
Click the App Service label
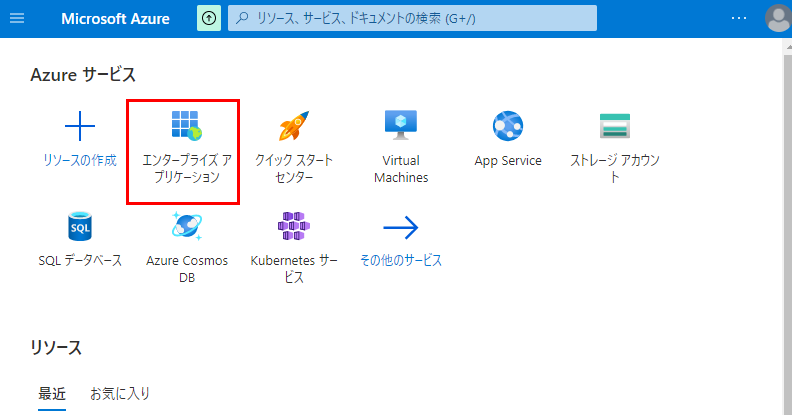pyautogui.click(x=508, y=161)
